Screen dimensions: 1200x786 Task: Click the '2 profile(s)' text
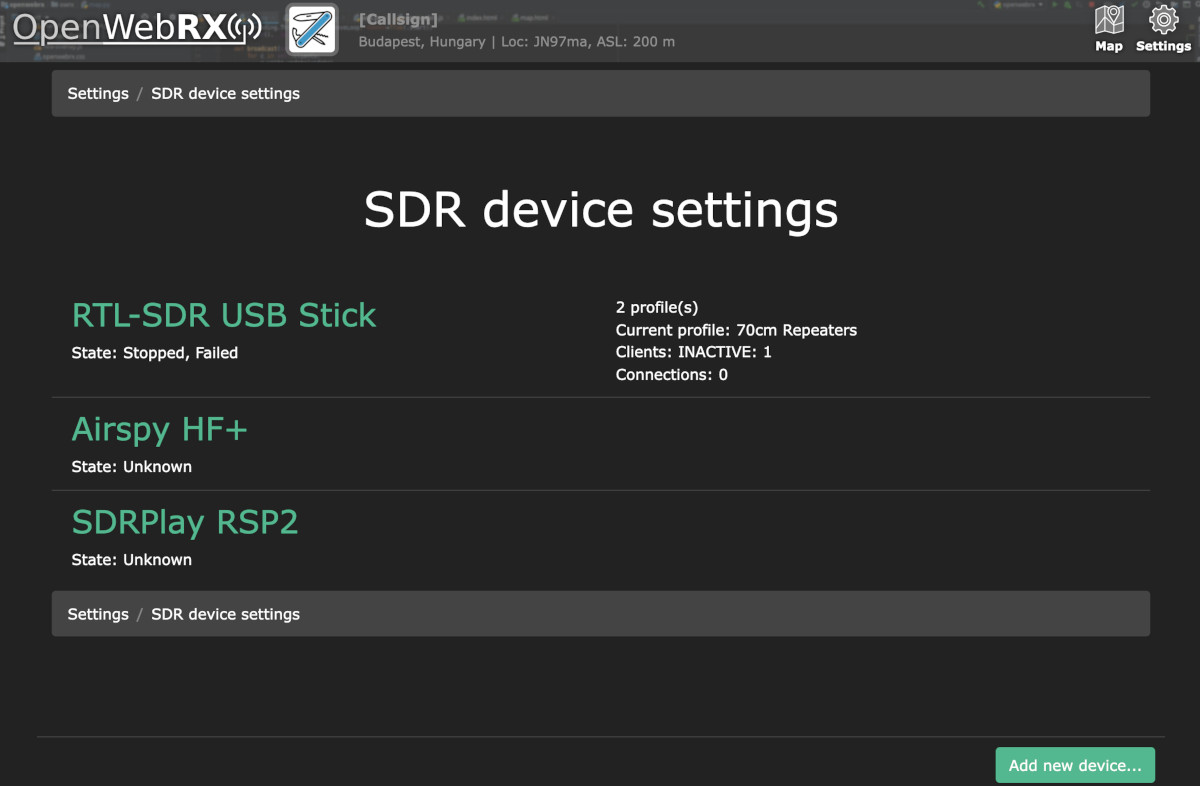pyautogui.click(x=657, y=307)
